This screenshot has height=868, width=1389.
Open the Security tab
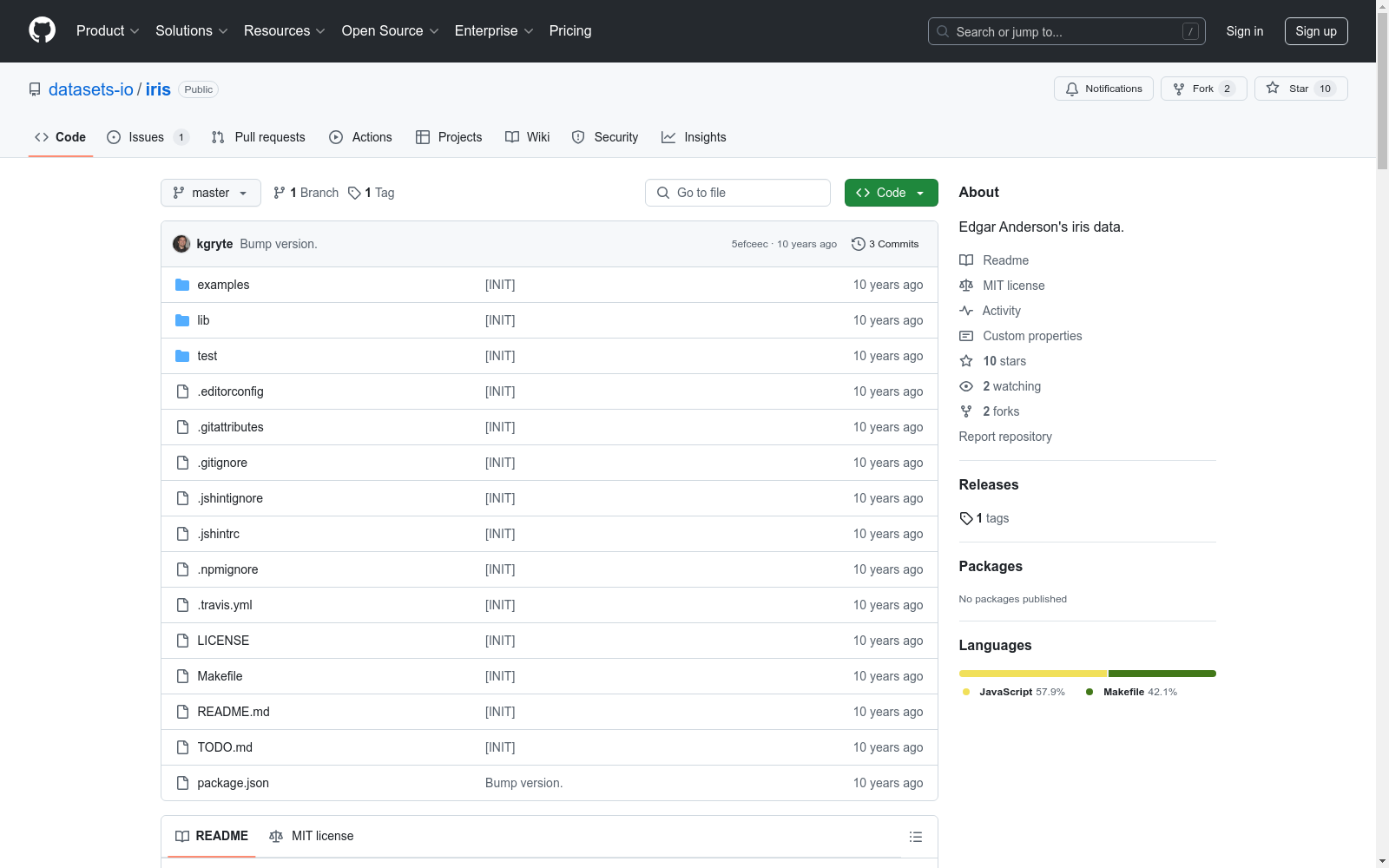tap(605, 137)
